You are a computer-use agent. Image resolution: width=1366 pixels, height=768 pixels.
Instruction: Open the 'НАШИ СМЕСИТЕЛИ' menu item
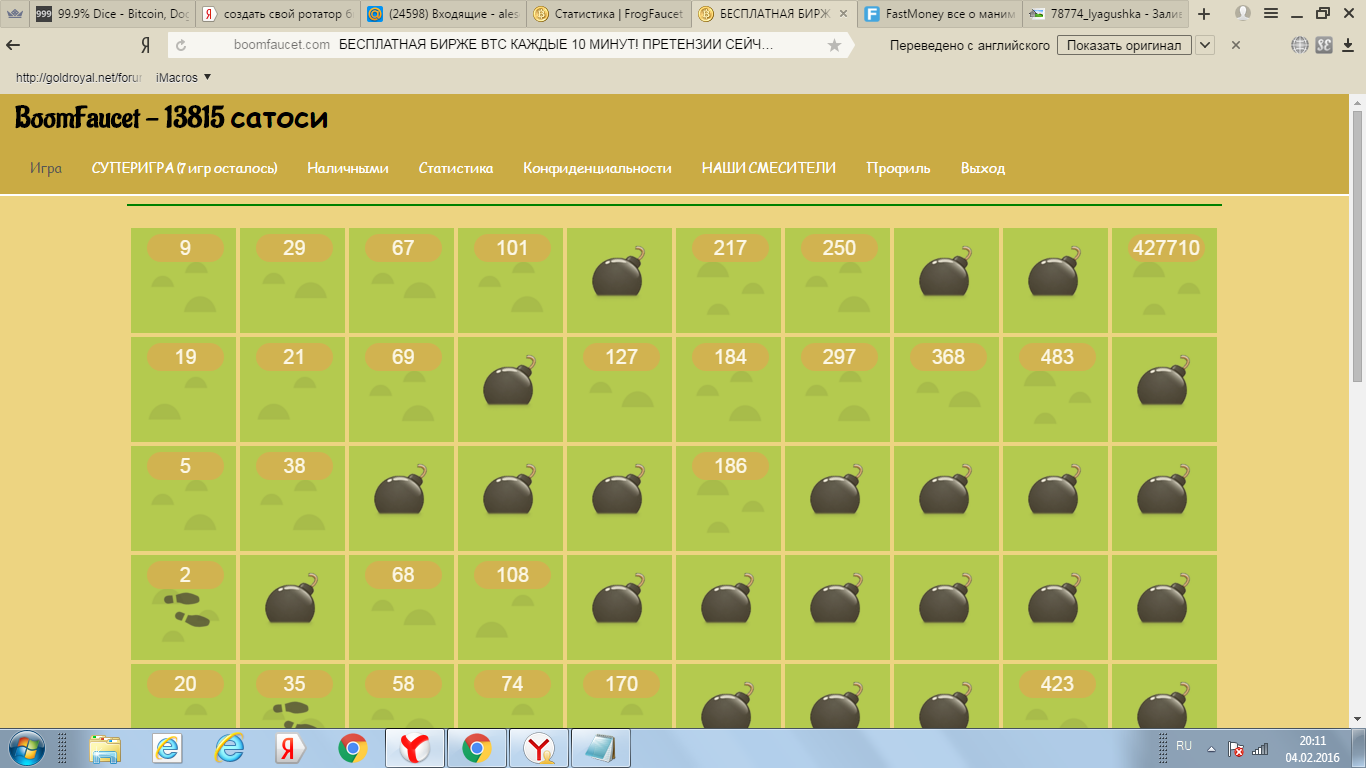(769, 168)
